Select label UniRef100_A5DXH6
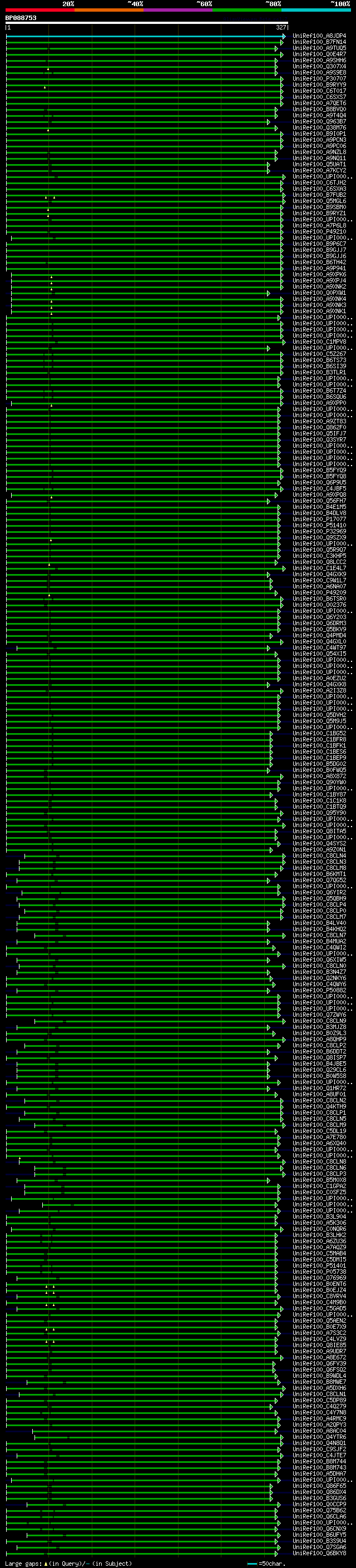Viewport: 356px width, 1568px height. coord(319,1388)
